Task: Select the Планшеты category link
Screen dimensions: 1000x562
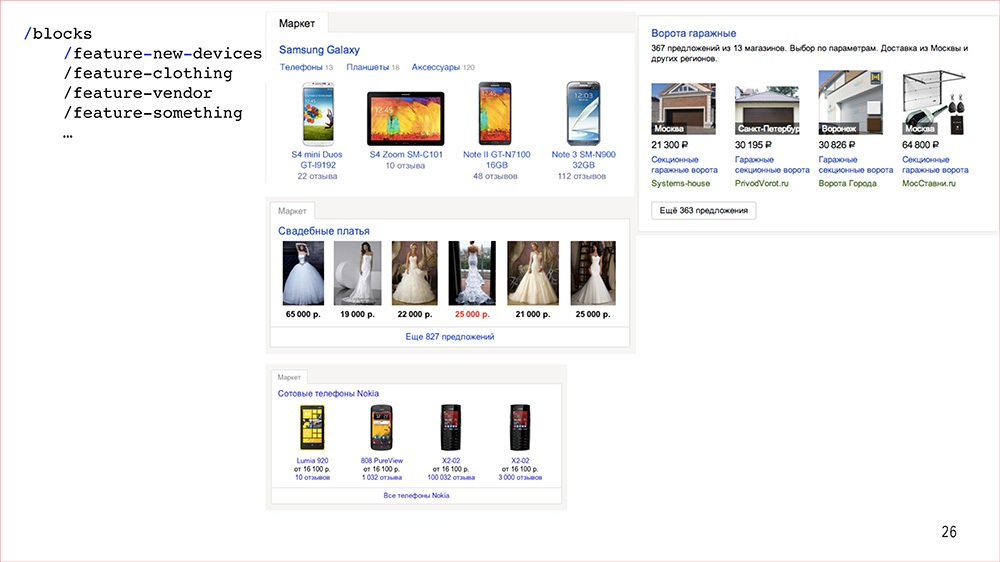Action: coord(367,67)
